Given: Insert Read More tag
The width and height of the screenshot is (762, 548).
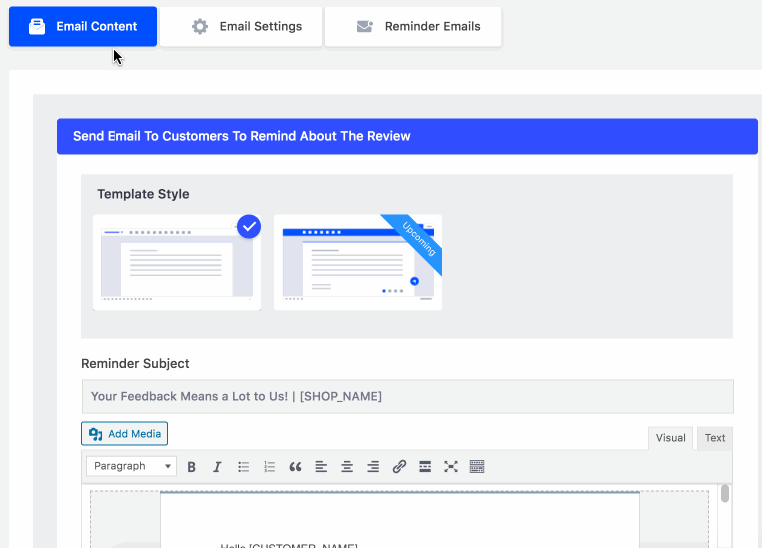Looking at the screenshot, I should (x=425, y=466).
